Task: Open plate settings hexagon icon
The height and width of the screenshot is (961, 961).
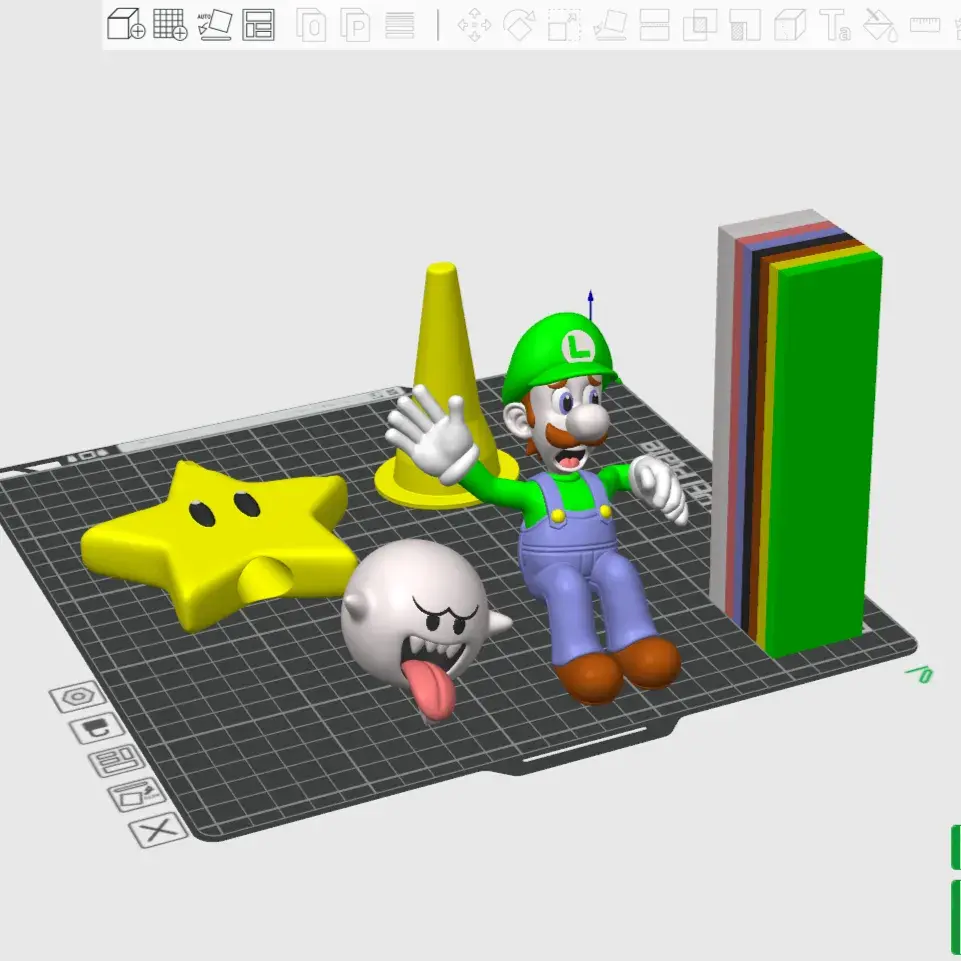Action: [x=78, y=697]
